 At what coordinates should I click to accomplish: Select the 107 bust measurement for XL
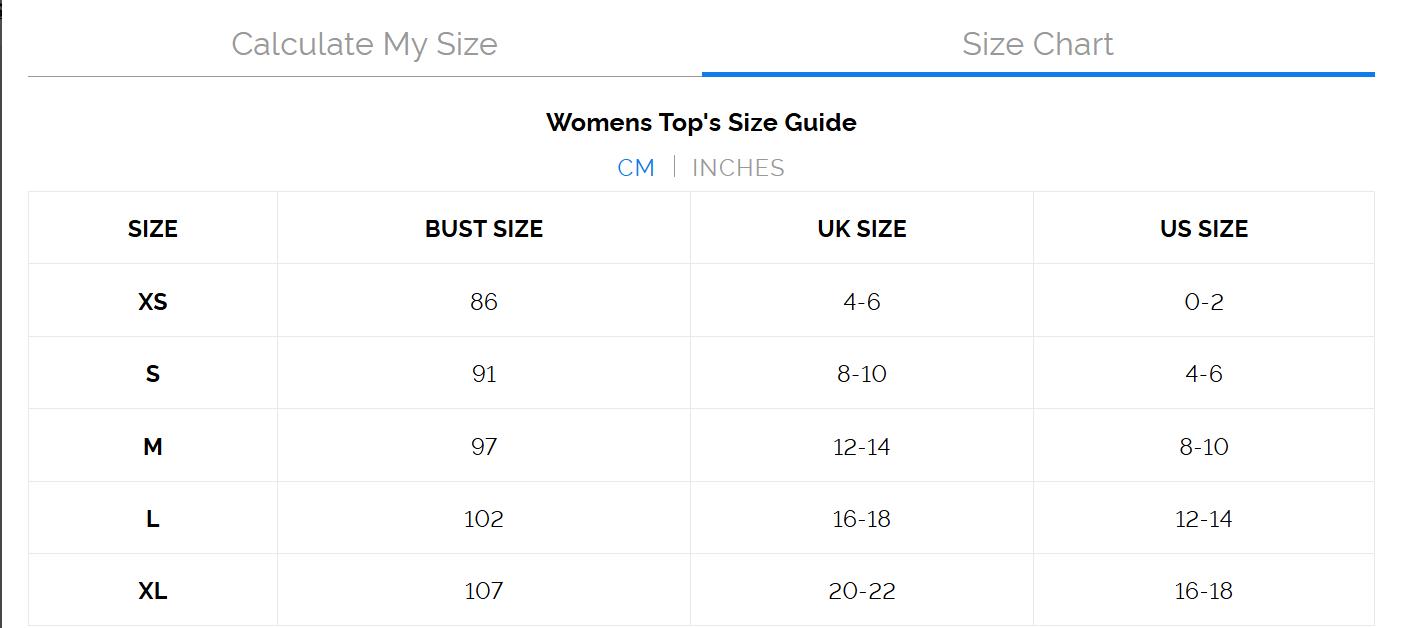click(483, 591)
